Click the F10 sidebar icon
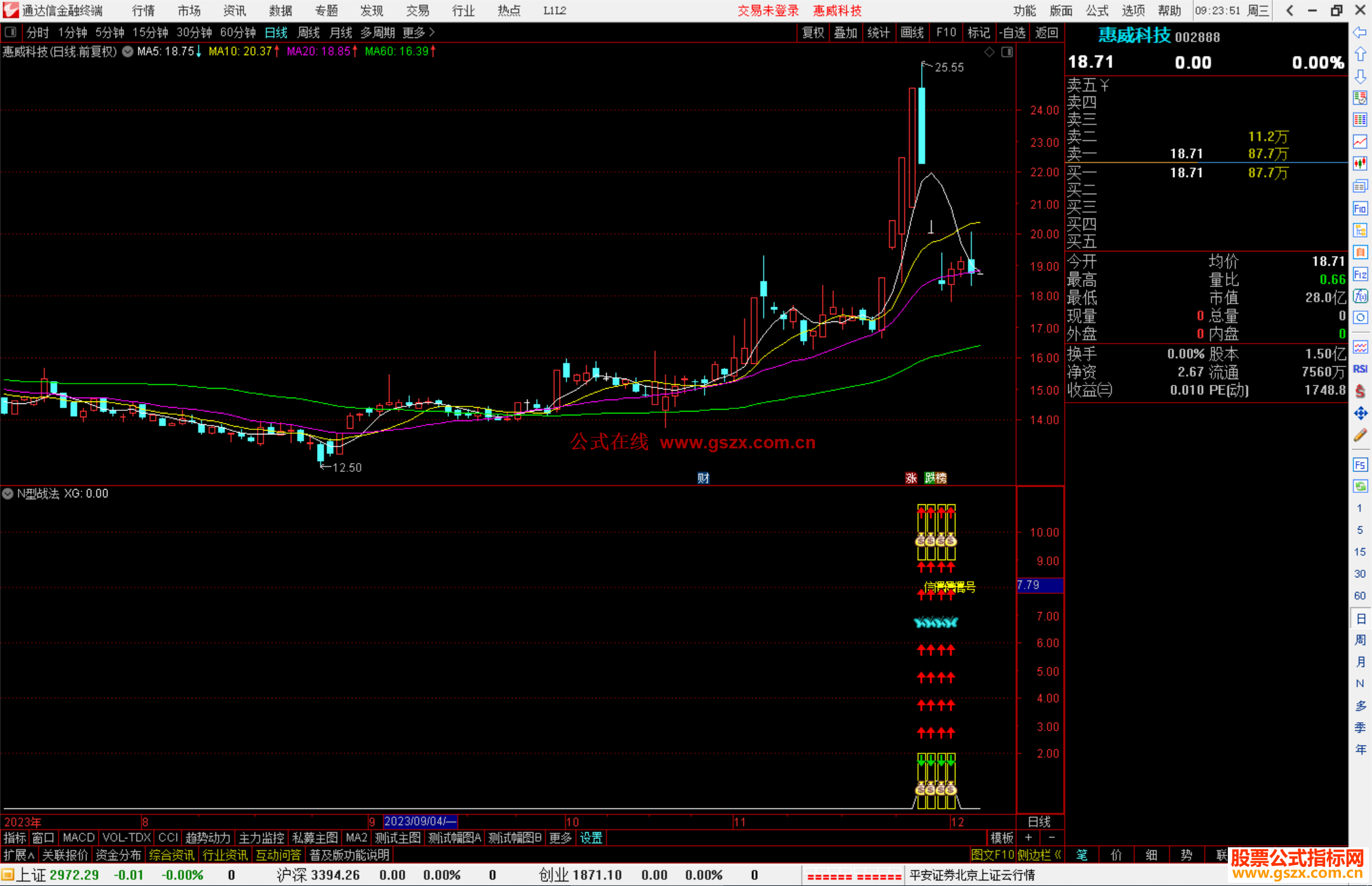Screen dimensions: 1372x886 pos(1360,209)
